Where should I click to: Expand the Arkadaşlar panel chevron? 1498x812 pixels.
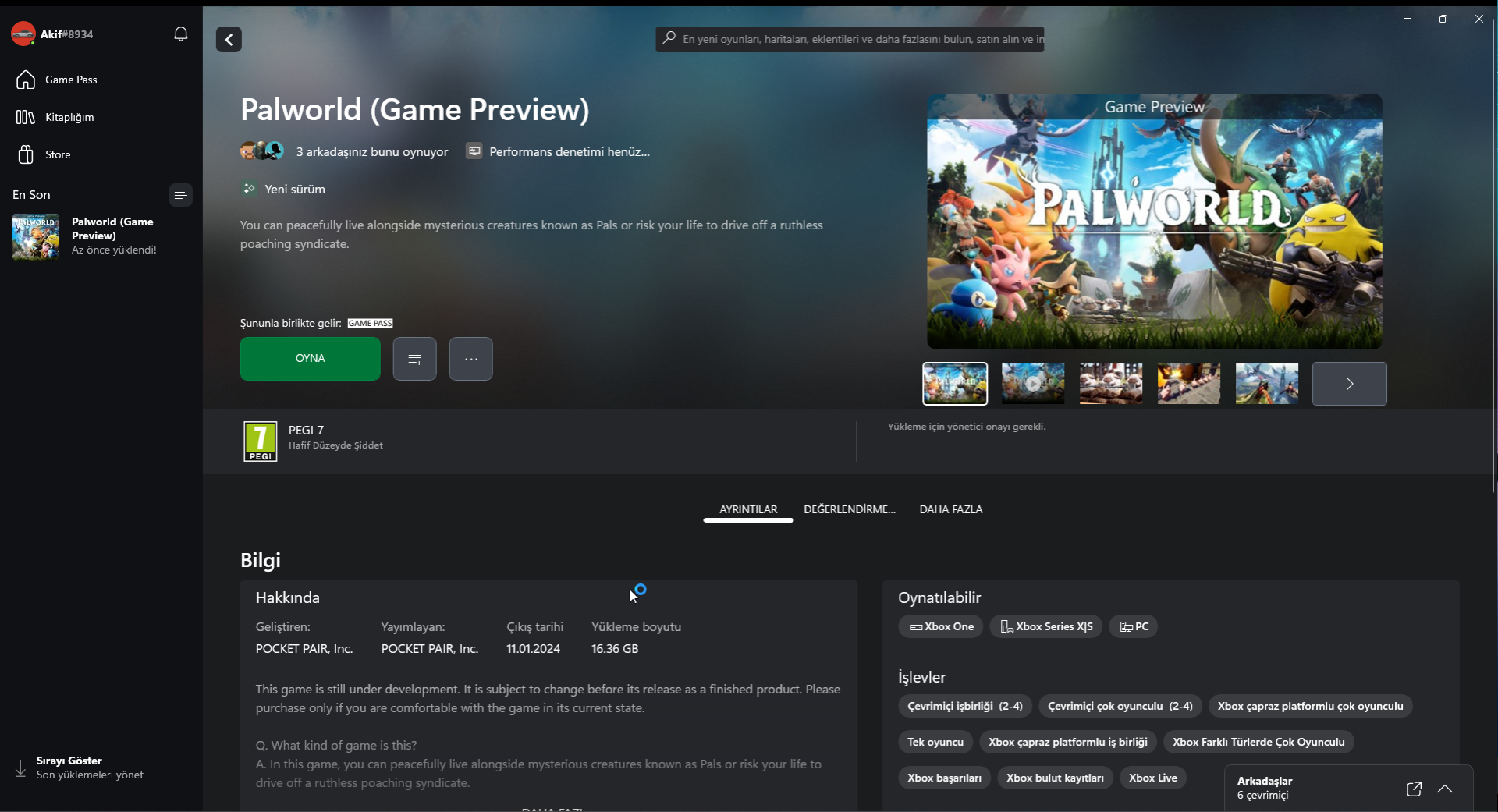click(x=1445, y=789)
